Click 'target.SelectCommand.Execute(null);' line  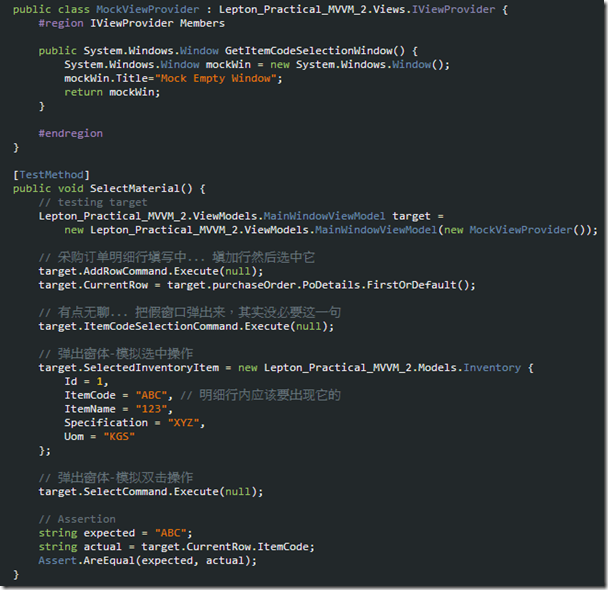(150, 492)
